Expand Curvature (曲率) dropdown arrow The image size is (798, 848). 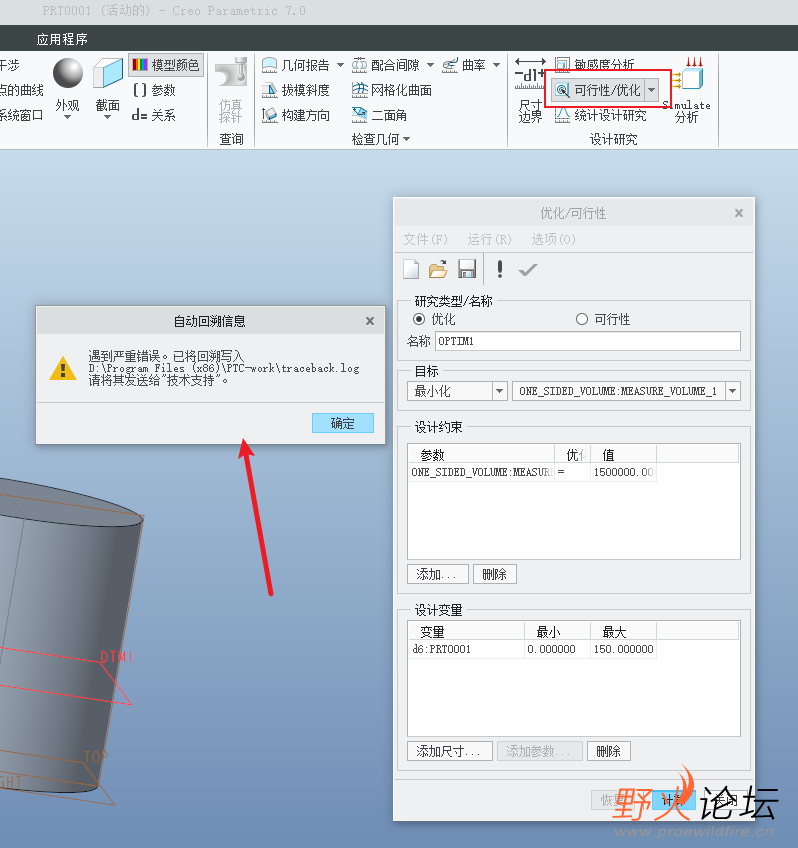click(496, 65)
